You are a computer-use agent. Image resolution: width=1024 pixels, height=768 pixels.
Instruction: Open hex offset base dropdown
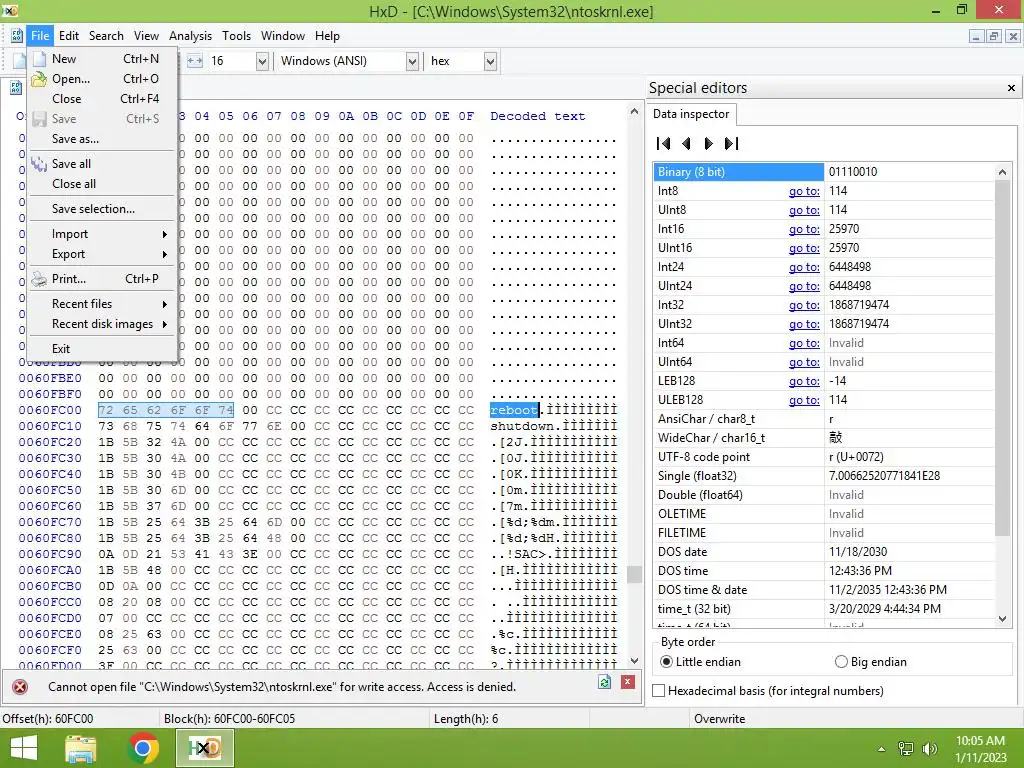point(490,61)
